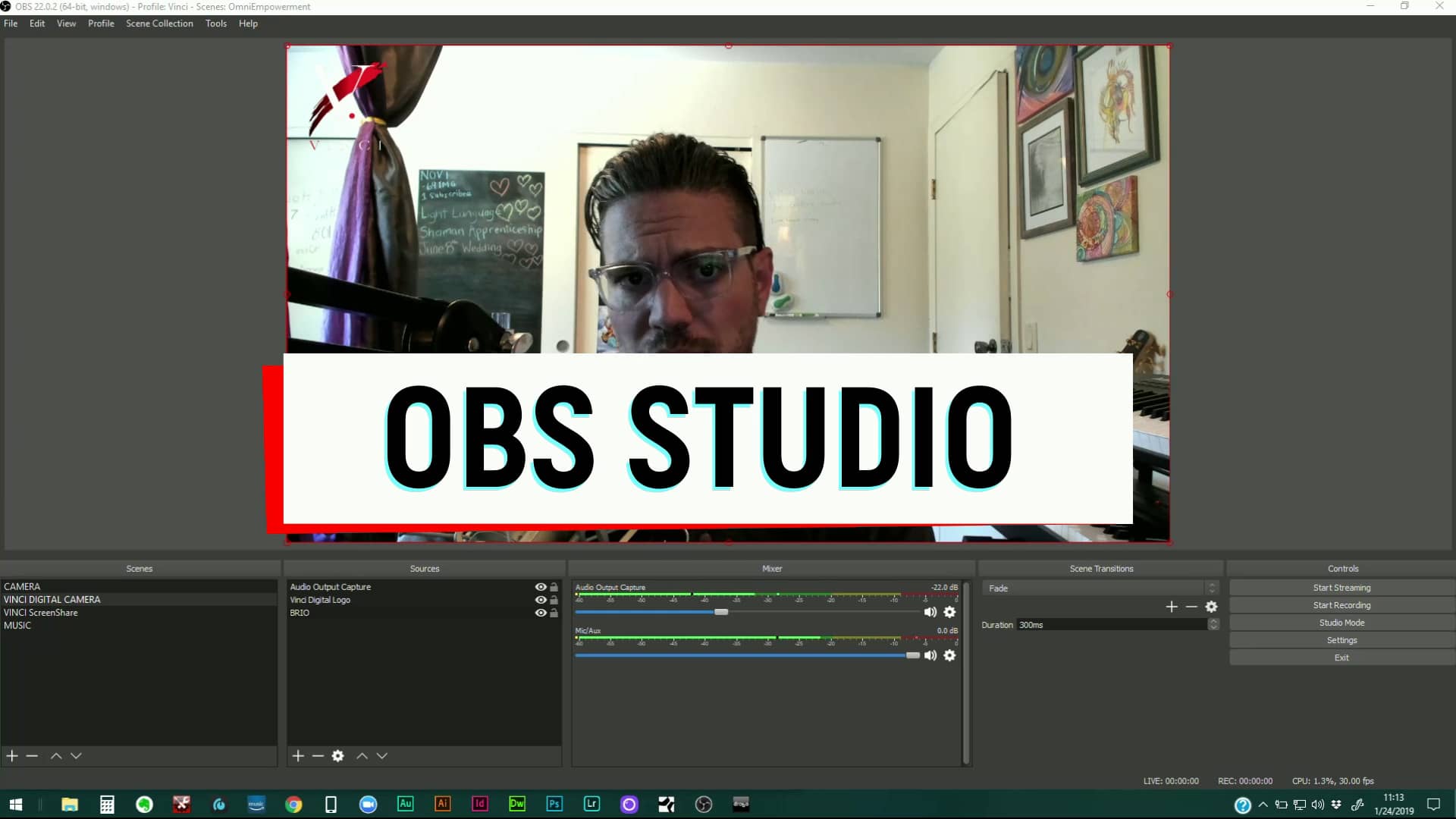This screenshot has width=1456, height=819.
Task: Open settings for the BRIO source
Action: click(x=337, y=755)
